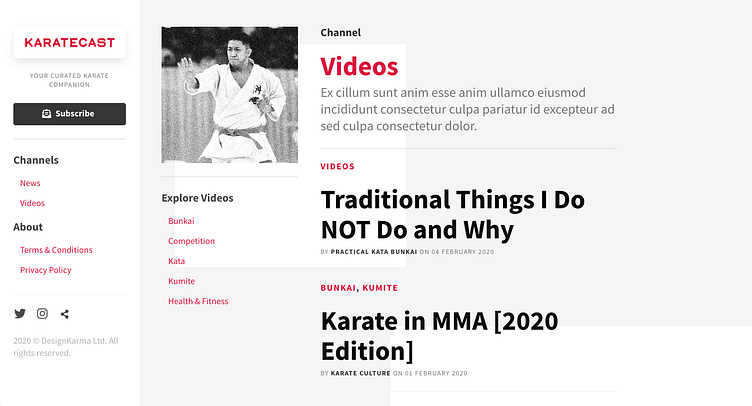Open the News channel link
Screen dimensions: 752x406
coord(30,183)
